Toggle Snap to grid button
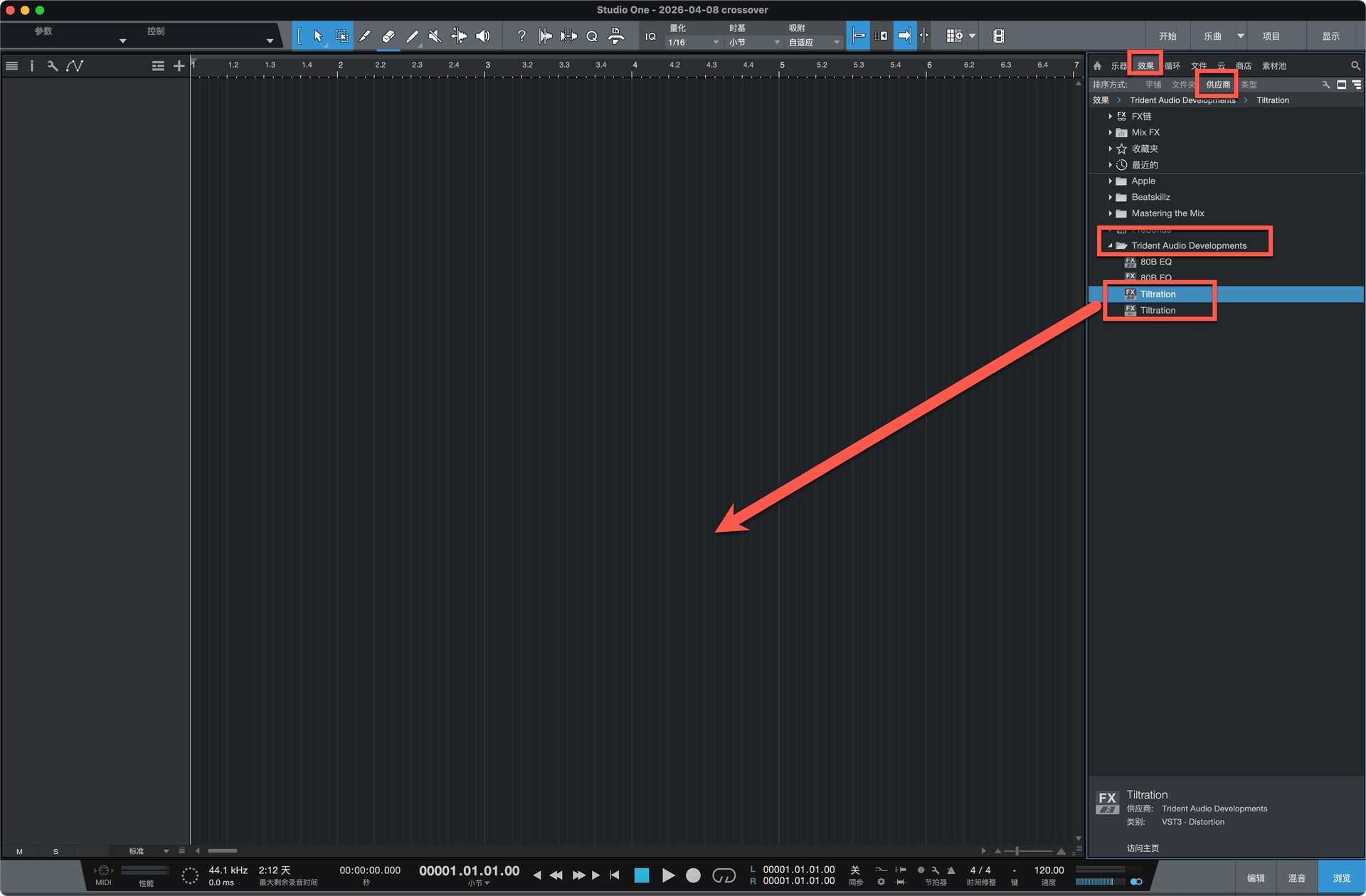 pyautogui.click(x=858, y=36)
